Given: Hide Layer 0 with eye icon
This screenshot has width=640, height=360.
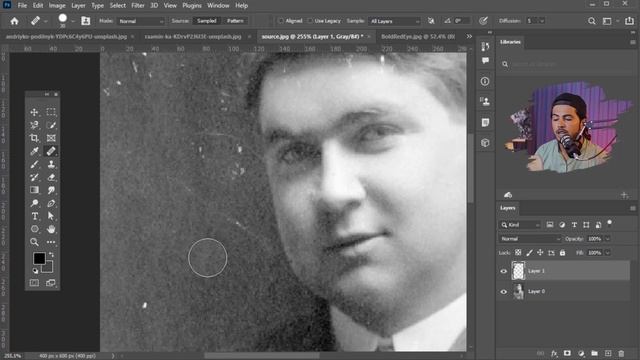Looking at the screenshot, I should (x=504, y=292).
